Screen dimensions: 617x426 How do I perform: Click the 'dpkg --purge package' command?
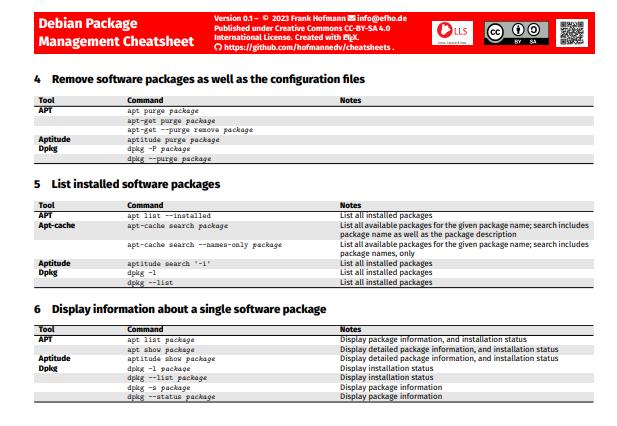tap(169, 159)
